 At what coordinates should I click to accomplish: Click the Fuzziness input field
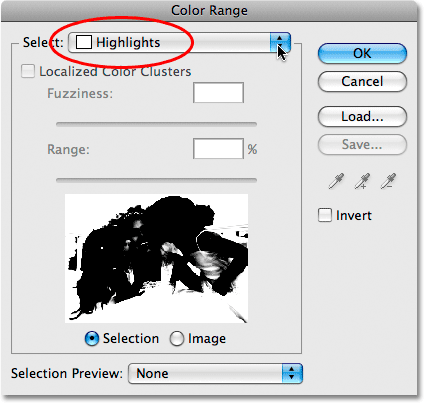click(x=218, y=93)
